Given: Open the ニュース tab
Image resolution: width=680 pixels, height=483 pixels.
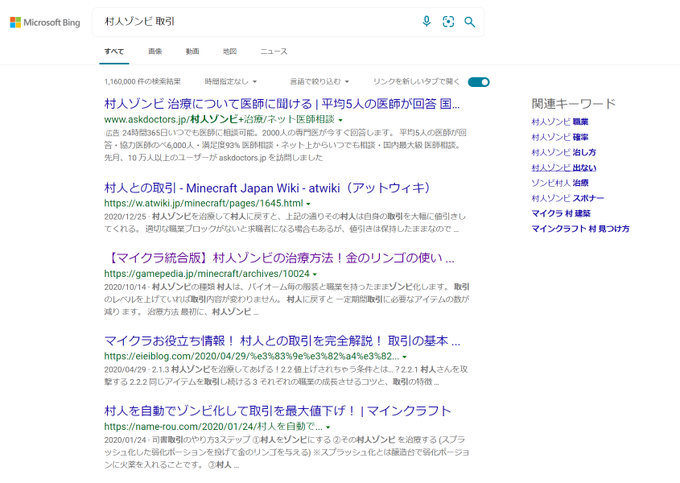Looking at the screenshot, I should tap(274, 51).
